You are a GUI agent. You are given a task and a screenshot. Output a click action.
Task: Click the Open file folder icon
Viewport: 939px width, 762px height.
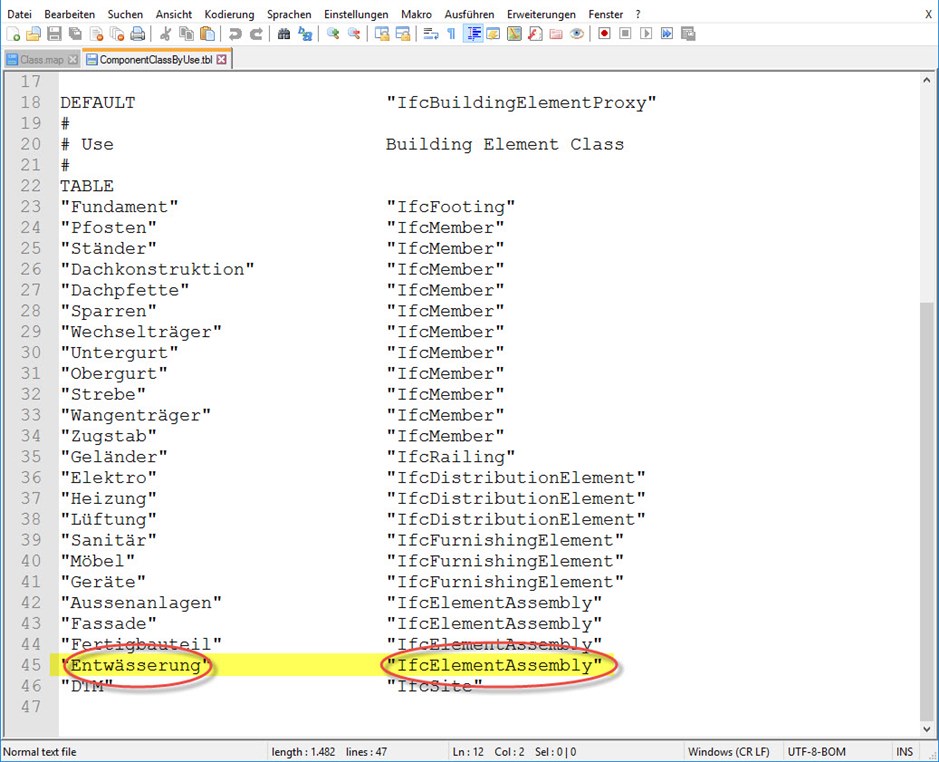tap(34, 34)
